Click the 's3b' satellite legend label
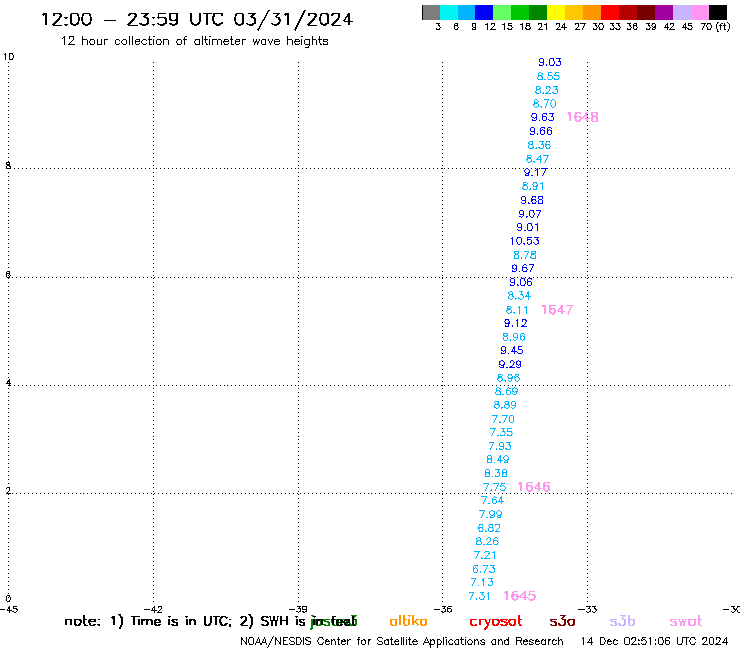The height and width of the screenshot is (650, 740). [622, 621]
